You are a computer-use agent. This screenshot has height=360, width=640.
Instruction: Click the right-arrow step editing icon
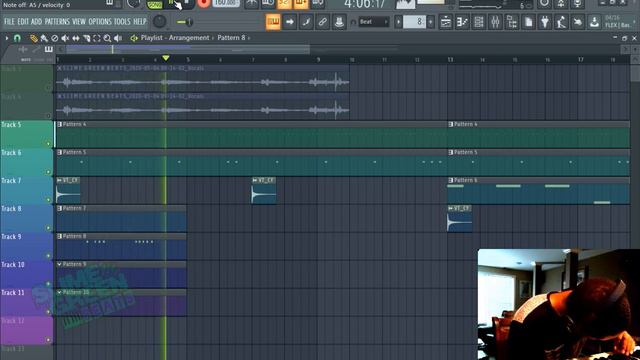(289, 22)
